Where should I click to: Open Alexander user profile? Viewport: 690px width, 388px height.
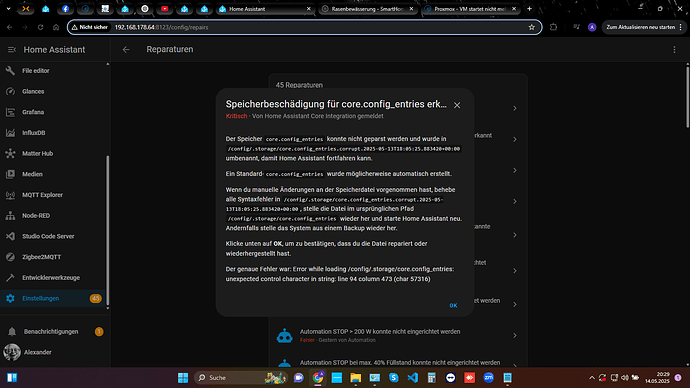point(53,352)
